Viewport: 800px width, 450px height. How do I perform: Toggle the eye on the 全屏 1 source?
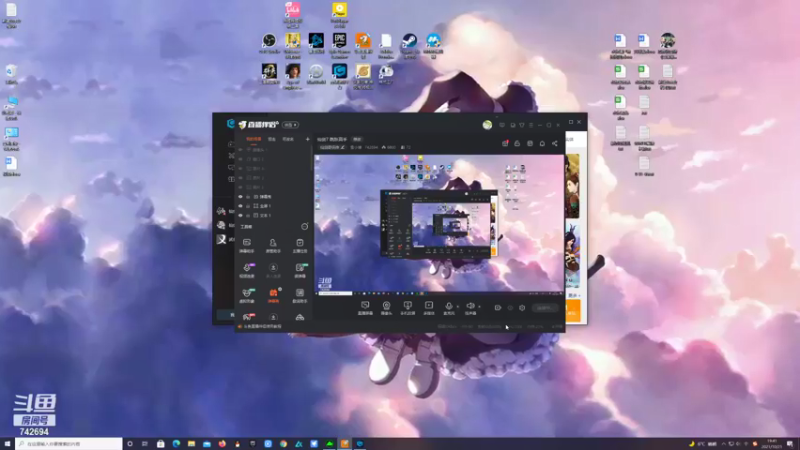pyautogui.click(x=240, y=206)
